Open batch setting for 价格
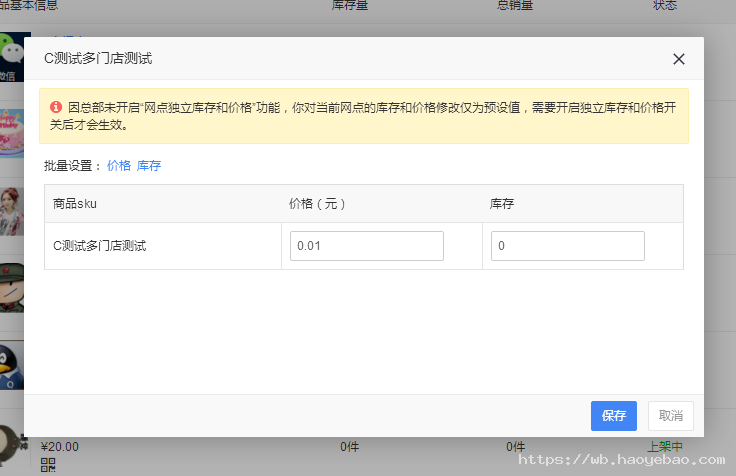The height and width of the screenshot is (476, 736). [118, 166]
